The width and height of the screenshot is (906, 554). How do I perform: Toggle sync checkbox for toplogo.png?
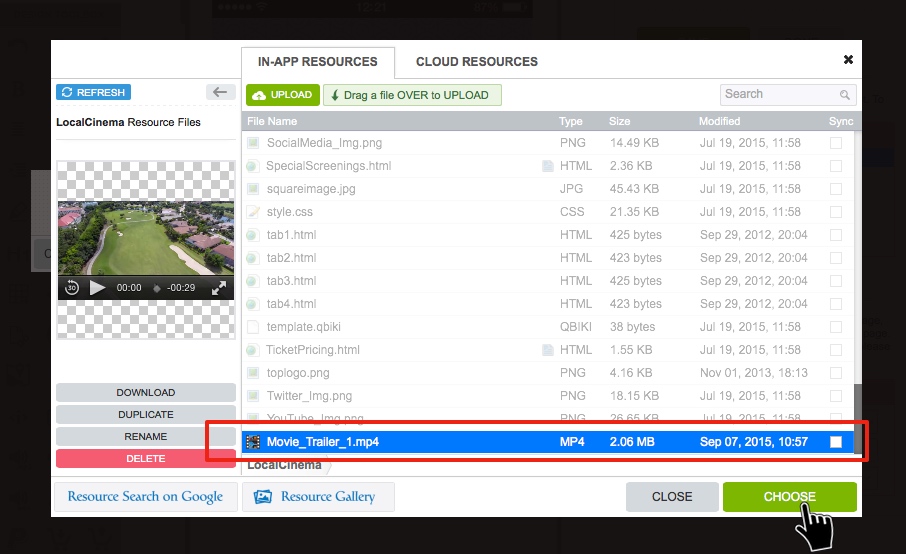click(x=836, y=373)
